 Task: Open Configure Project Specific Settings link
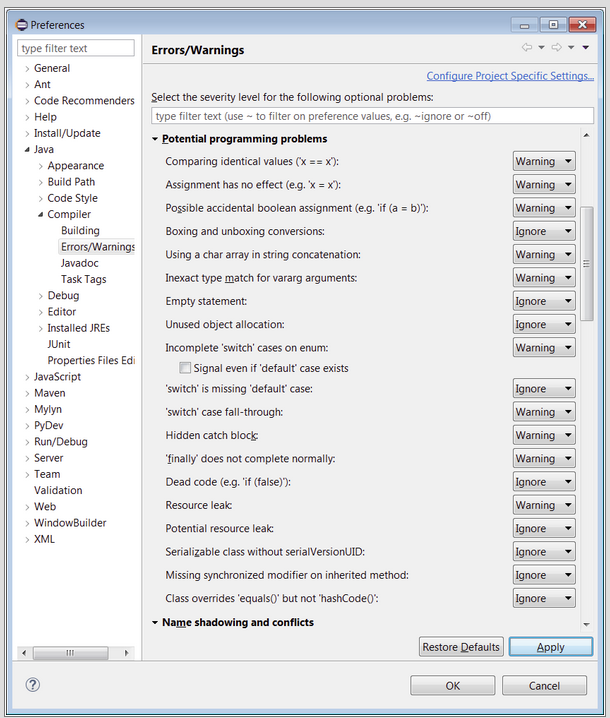click(509, 76)
